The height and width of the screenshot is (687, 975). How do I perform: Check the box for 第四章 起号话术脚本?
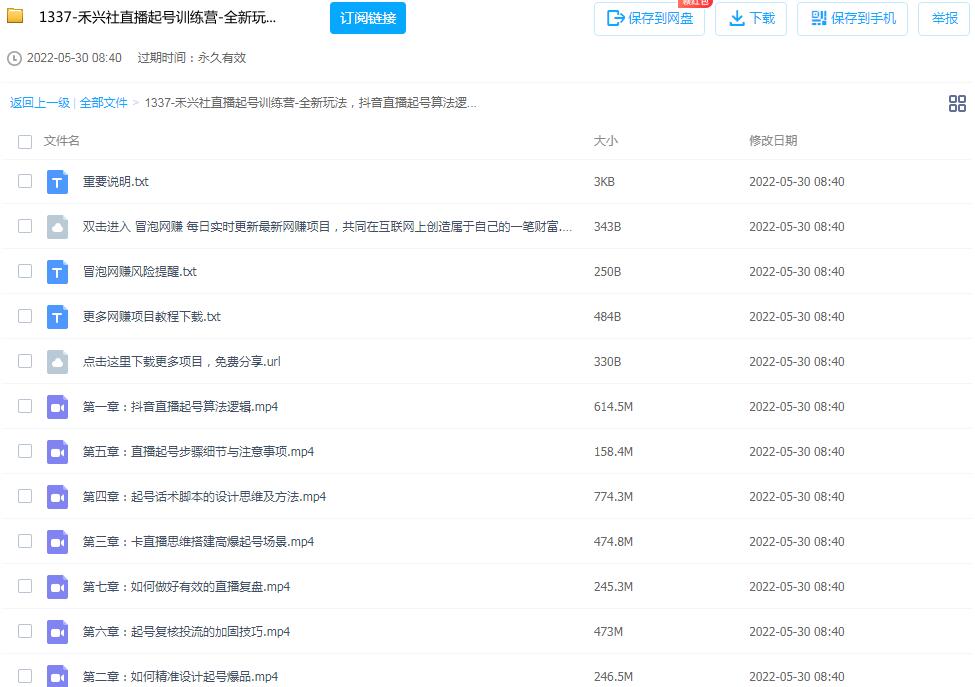(25, 496)
